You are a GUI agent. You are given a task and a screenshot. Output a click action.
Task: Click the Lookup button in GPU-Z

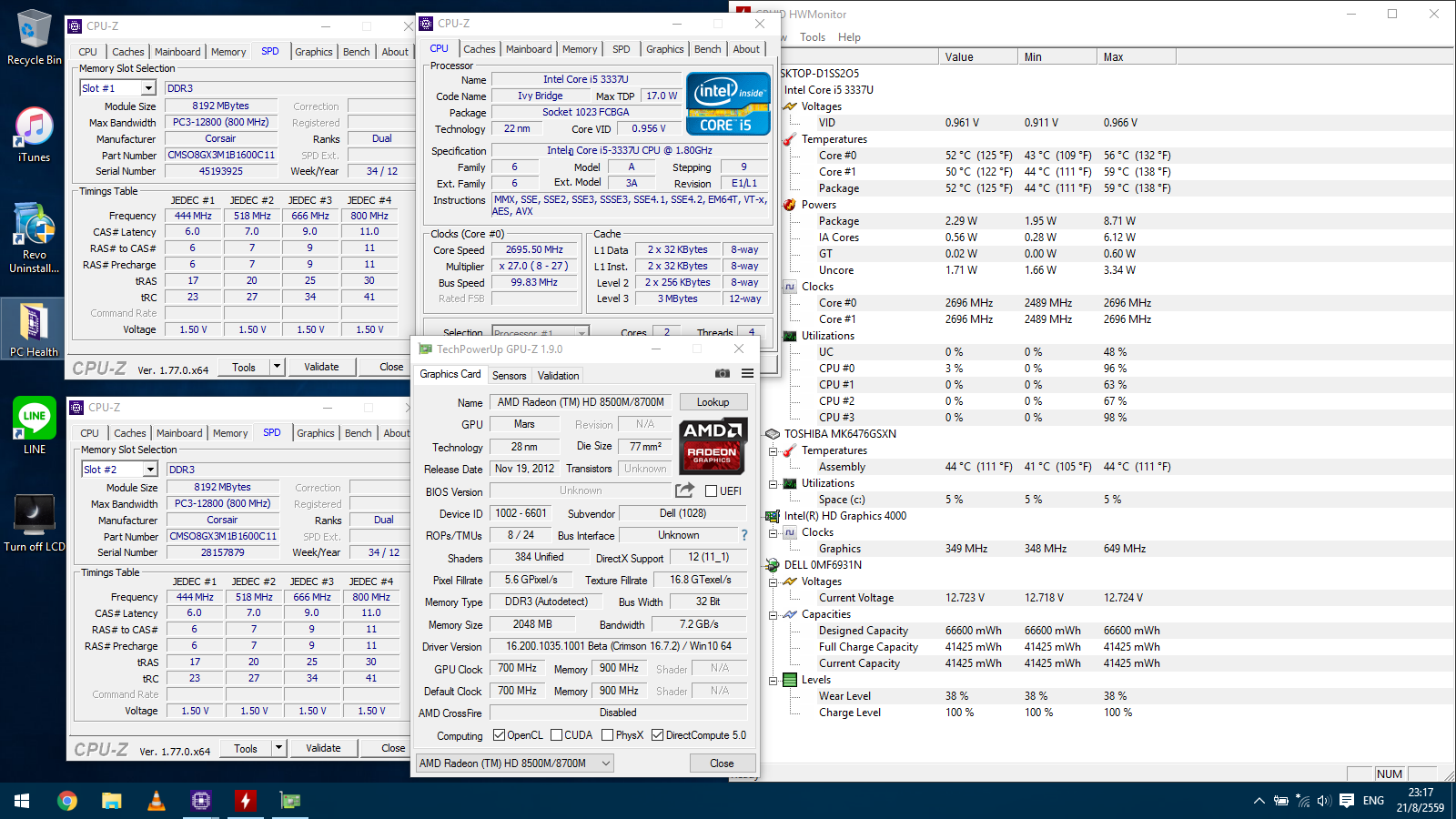(713, 402)
